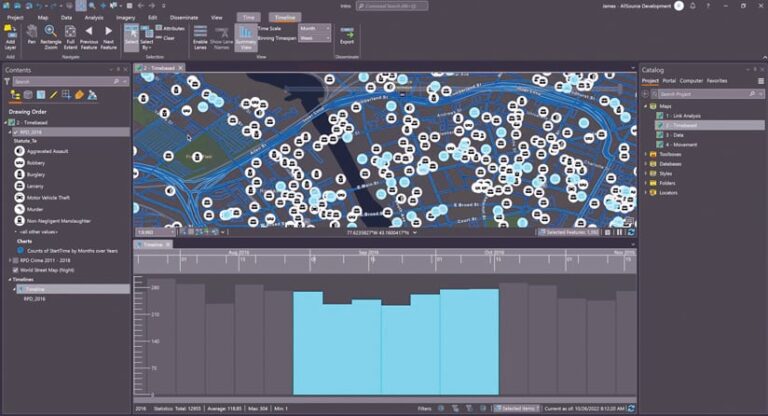Click the highlighted blue bars in timeline chart
The width and height of the screenshot is (768, 416).
click(x=396, y=343)
